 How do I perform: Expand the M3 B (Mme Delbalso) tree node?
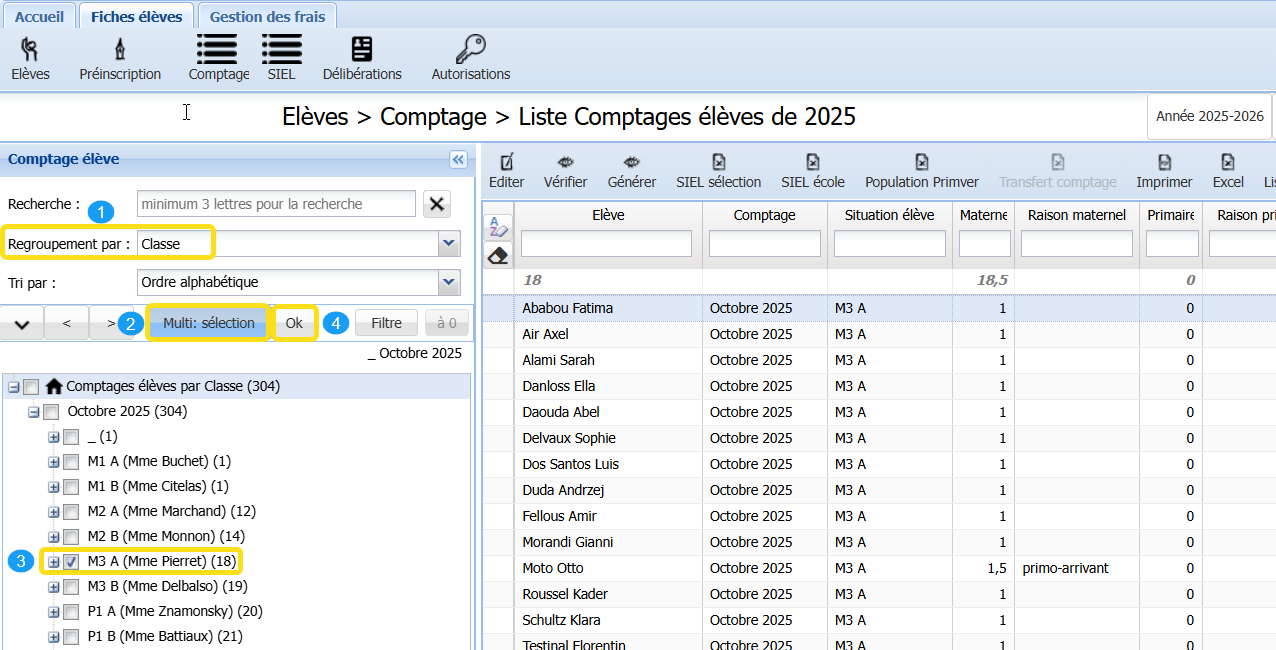pos(54,587)
